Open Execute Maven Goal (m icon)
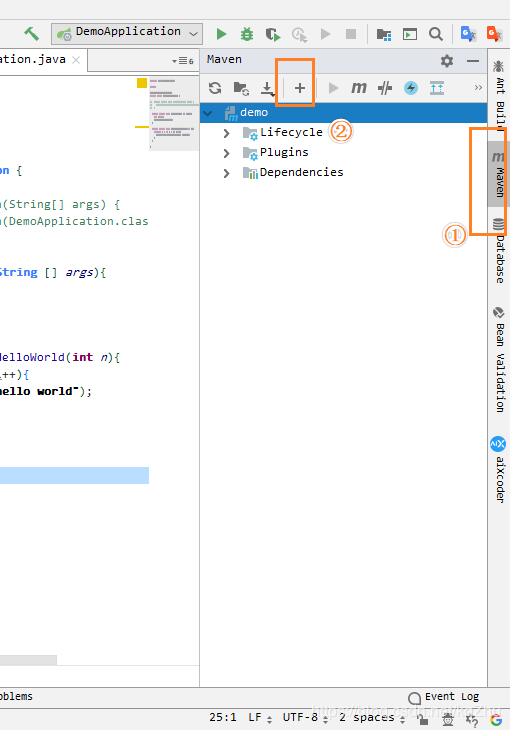 click(359, 88)
